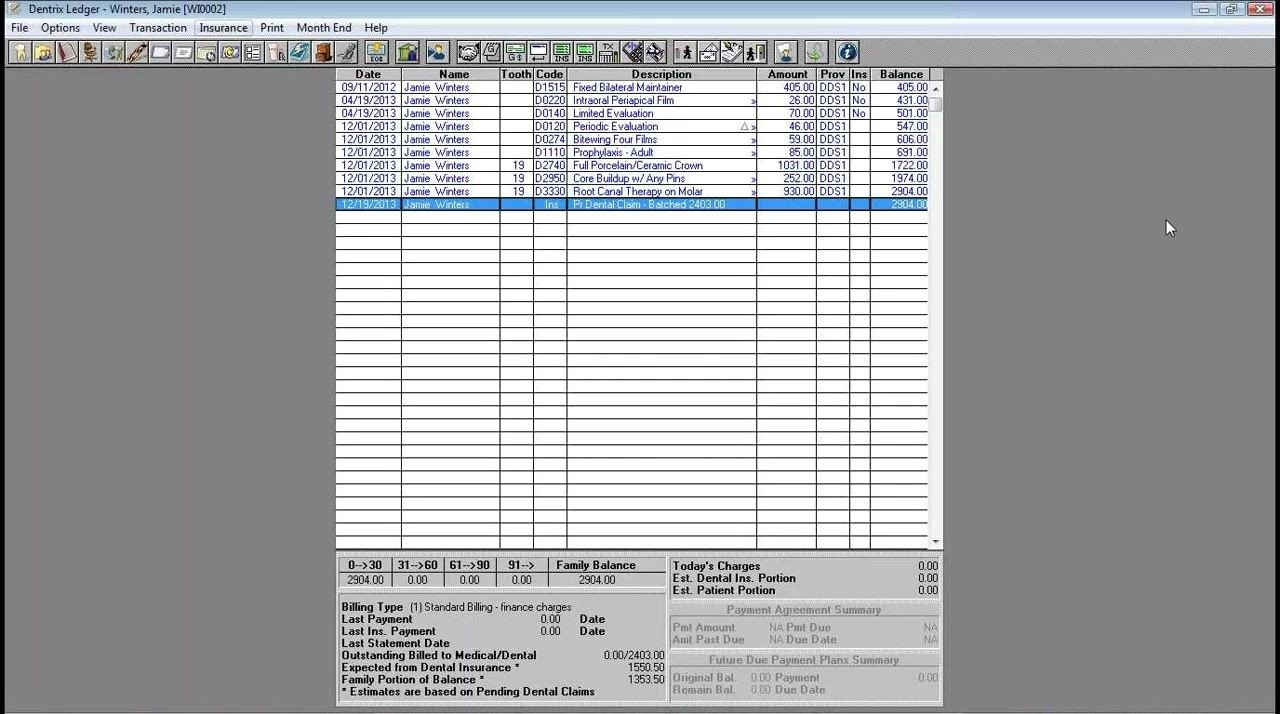Select the Fixed Bilateral Maintainer row
Screen dimensions: 1280x714
pyautogui.click(x=632, y=87)
